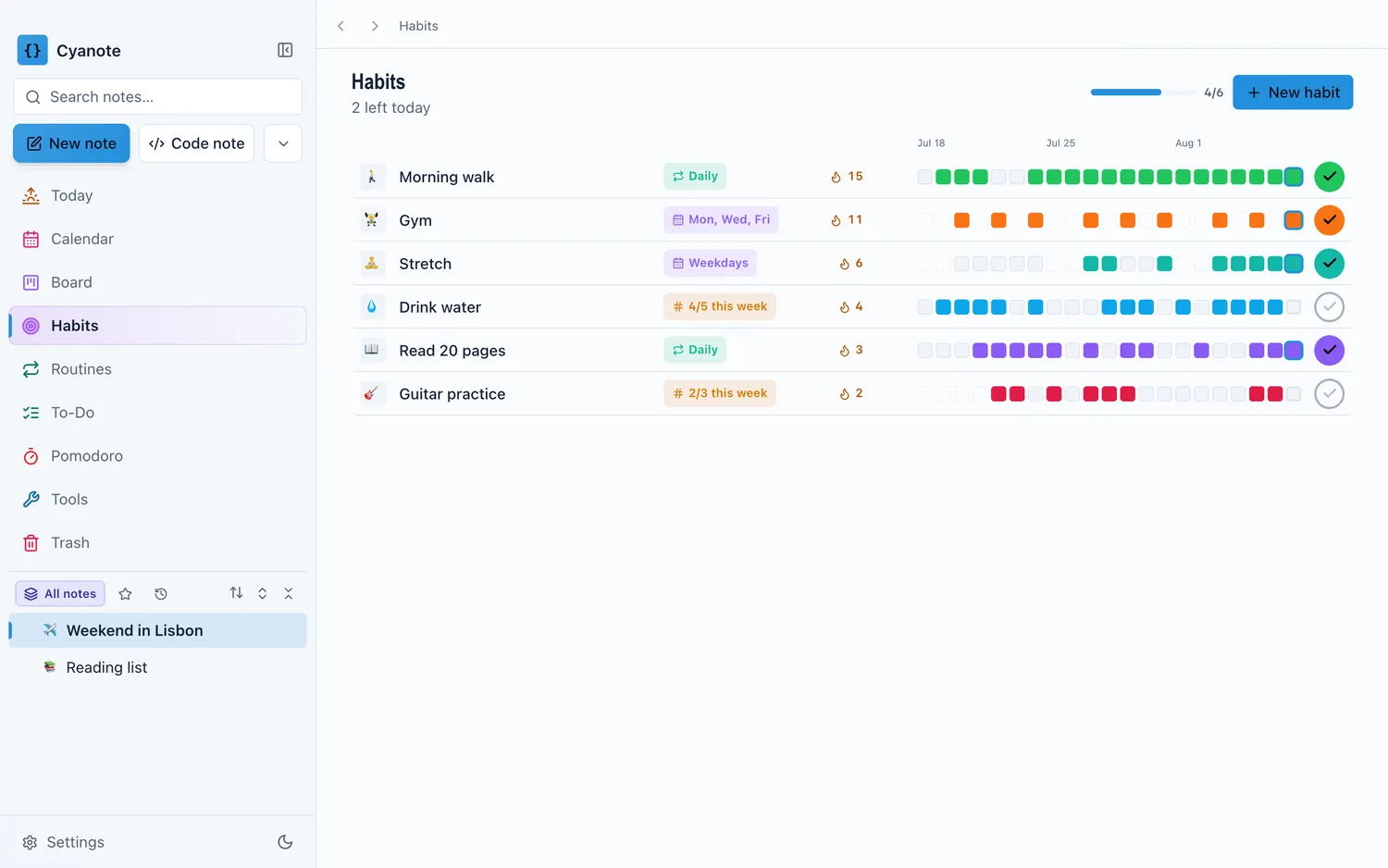This screenshot has height=868, width=1388.
Task: Open the Guitar practice habit name
Action: (452, 394)
